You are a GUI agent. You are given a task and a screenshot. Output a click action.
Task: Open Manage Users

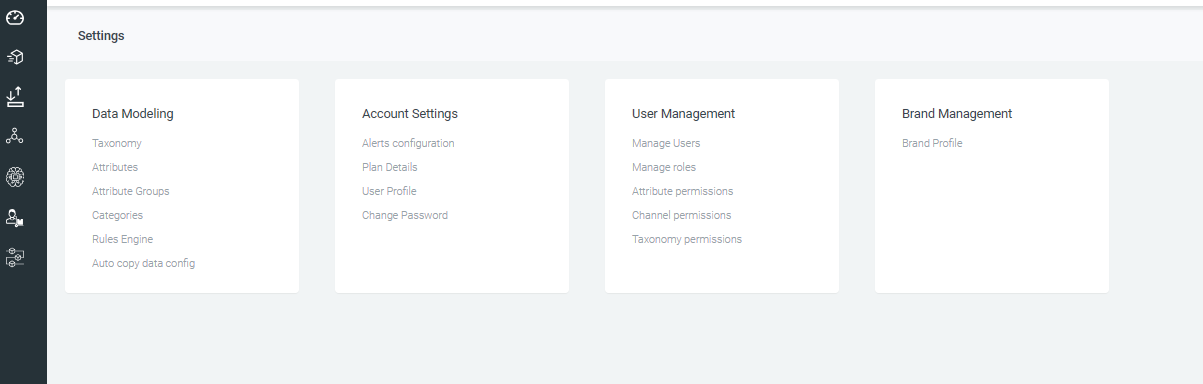[x=666, y=143]
